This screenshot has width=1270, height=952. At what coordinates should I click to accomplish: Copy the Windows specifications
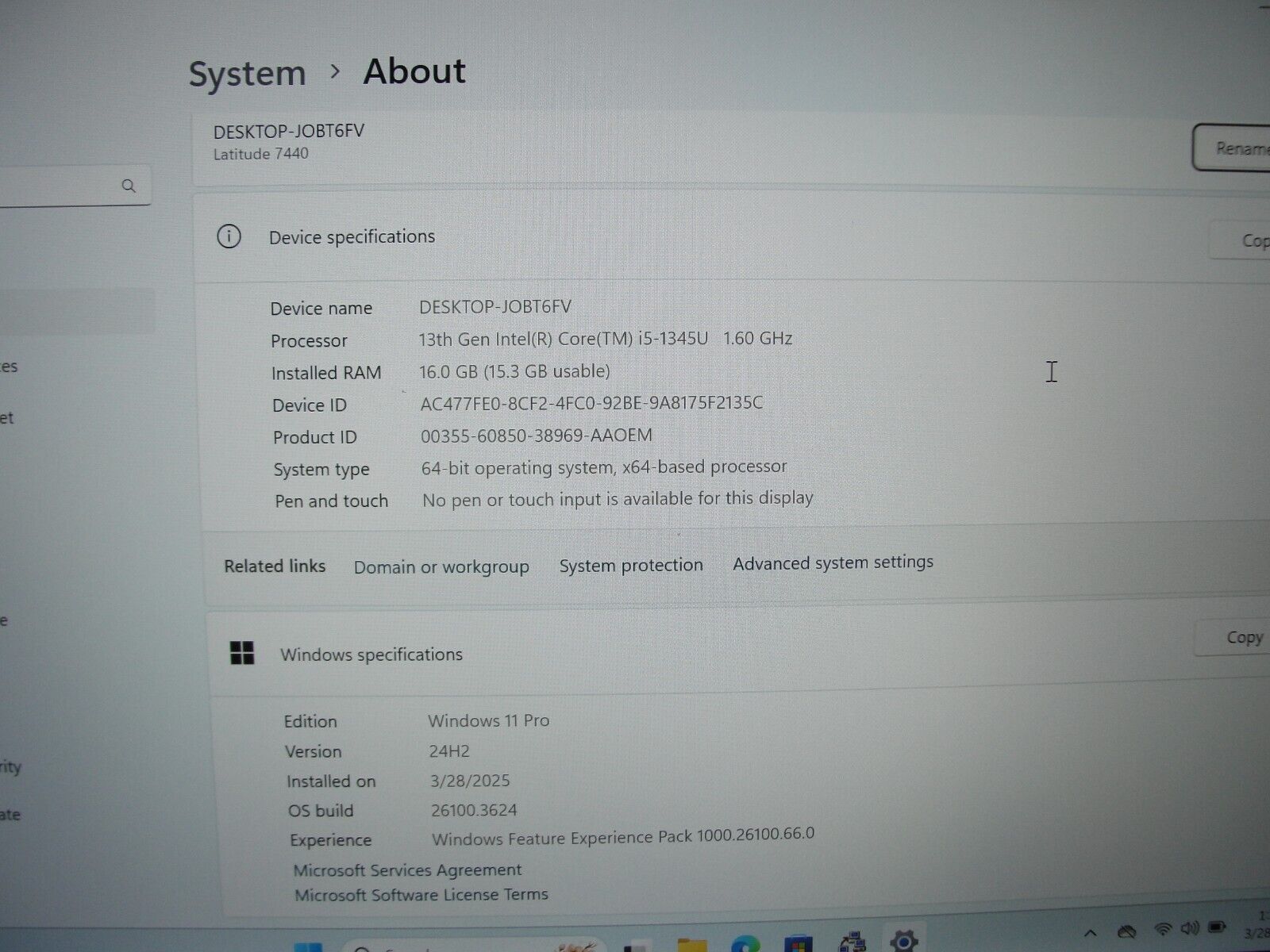[1233, 637]
